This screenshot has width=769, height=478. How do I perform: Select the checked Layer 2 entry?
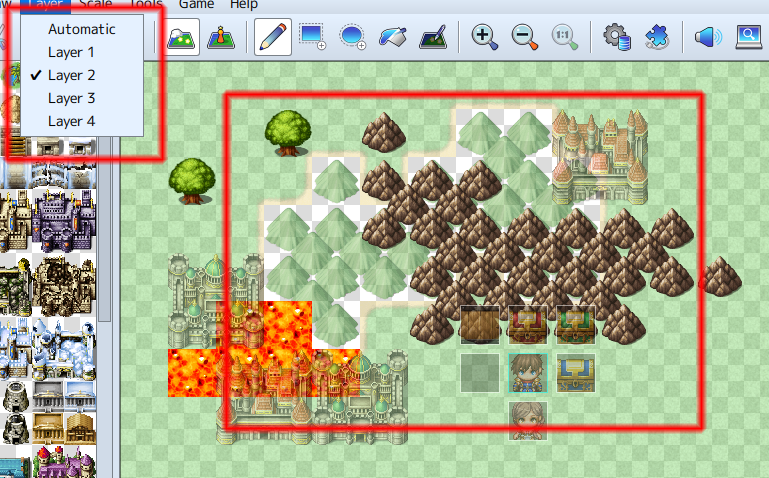tap(82, 75)
